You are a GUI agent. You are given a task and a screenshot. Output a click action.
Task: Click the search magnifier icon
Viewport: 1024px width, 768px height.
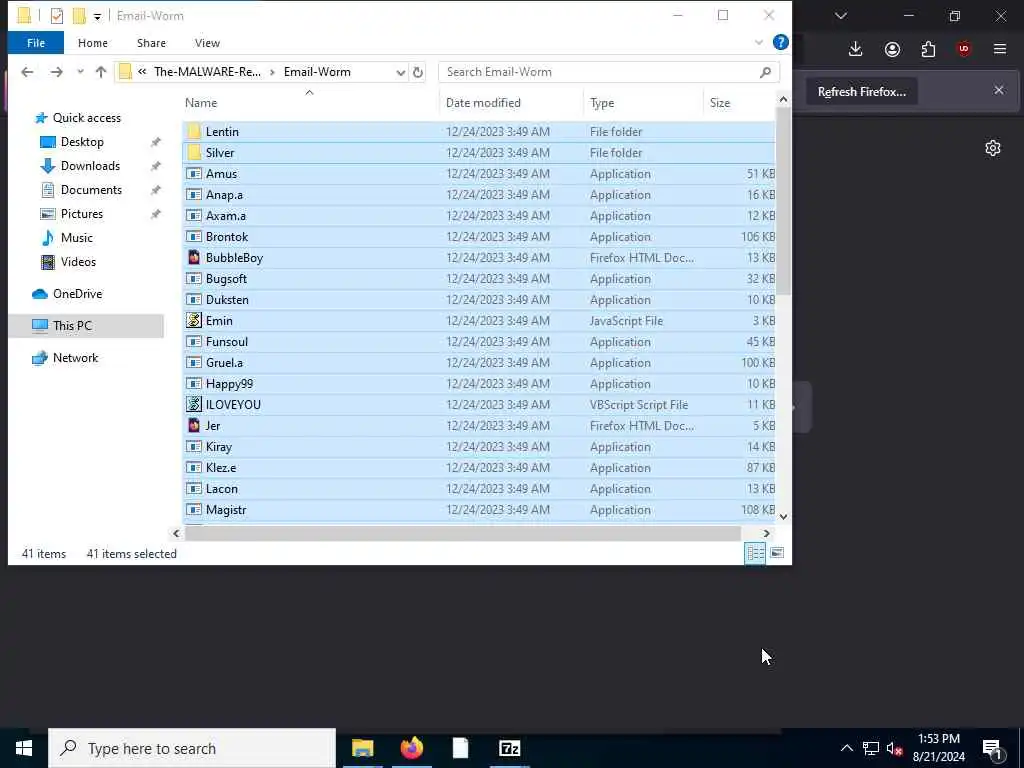coord(765,72)
